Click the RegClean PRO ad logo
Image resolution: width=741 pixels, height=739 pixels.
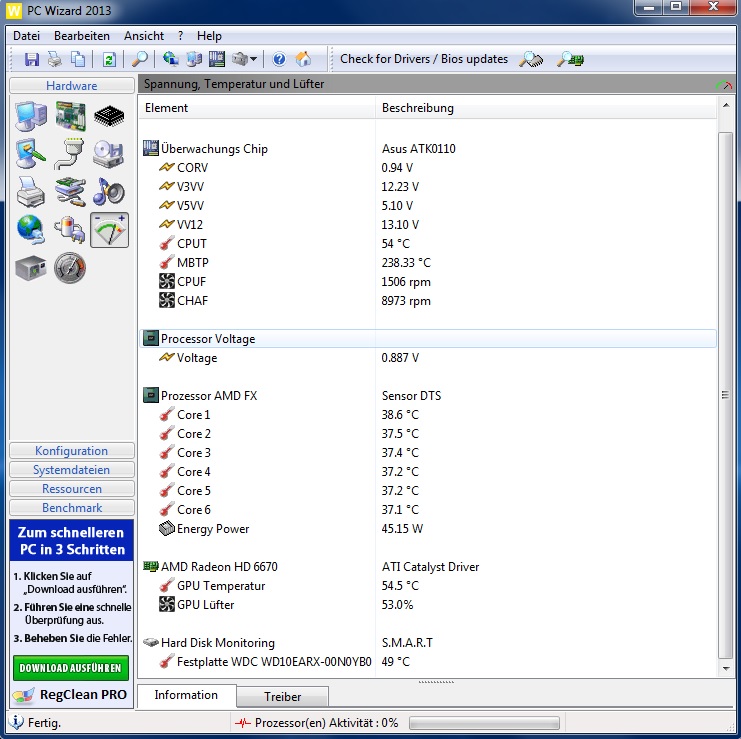[x=71, y=695]
